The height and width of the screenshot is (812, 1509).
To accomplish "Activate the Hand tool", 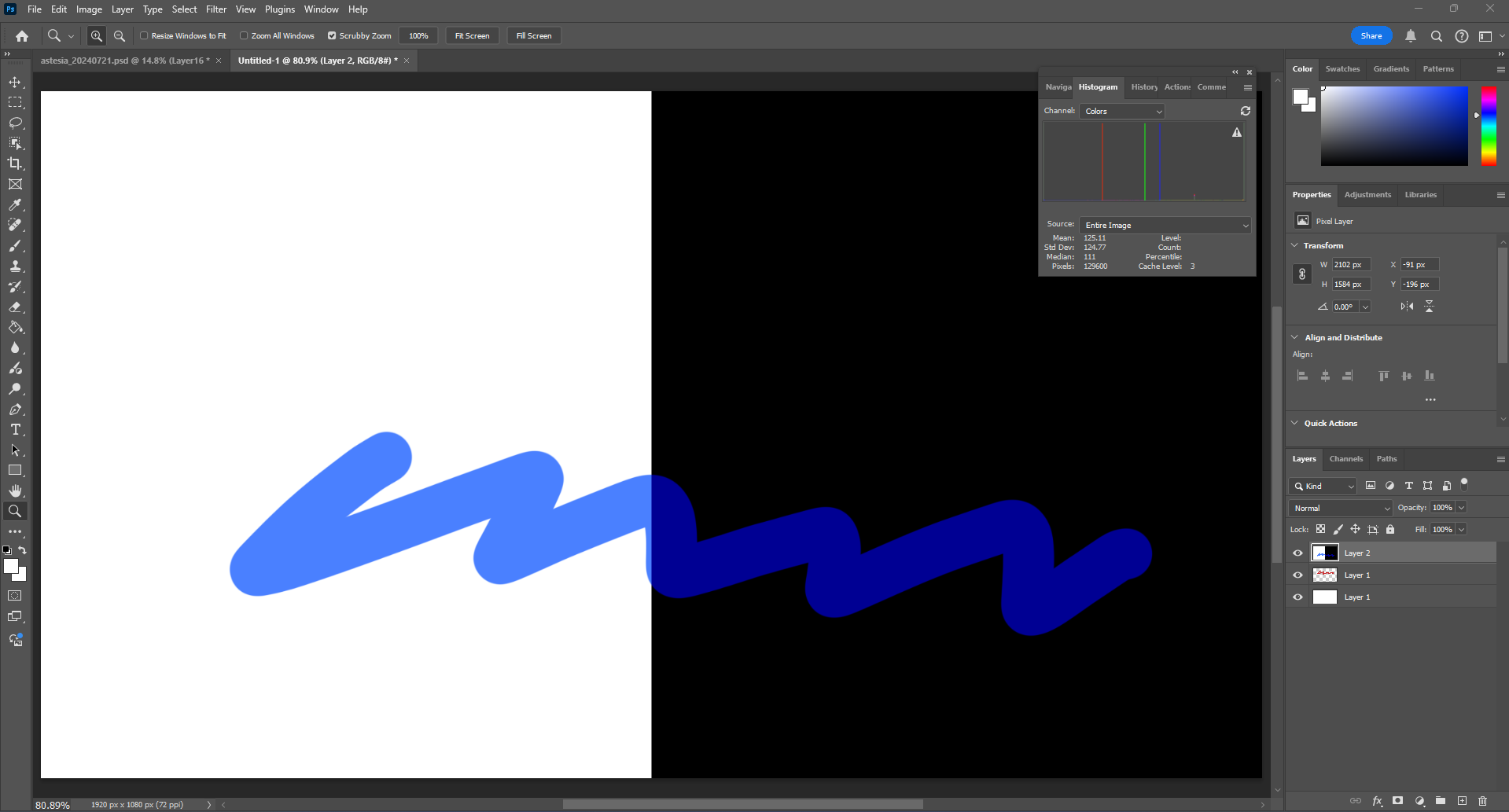I will click(x=15, y=491).
